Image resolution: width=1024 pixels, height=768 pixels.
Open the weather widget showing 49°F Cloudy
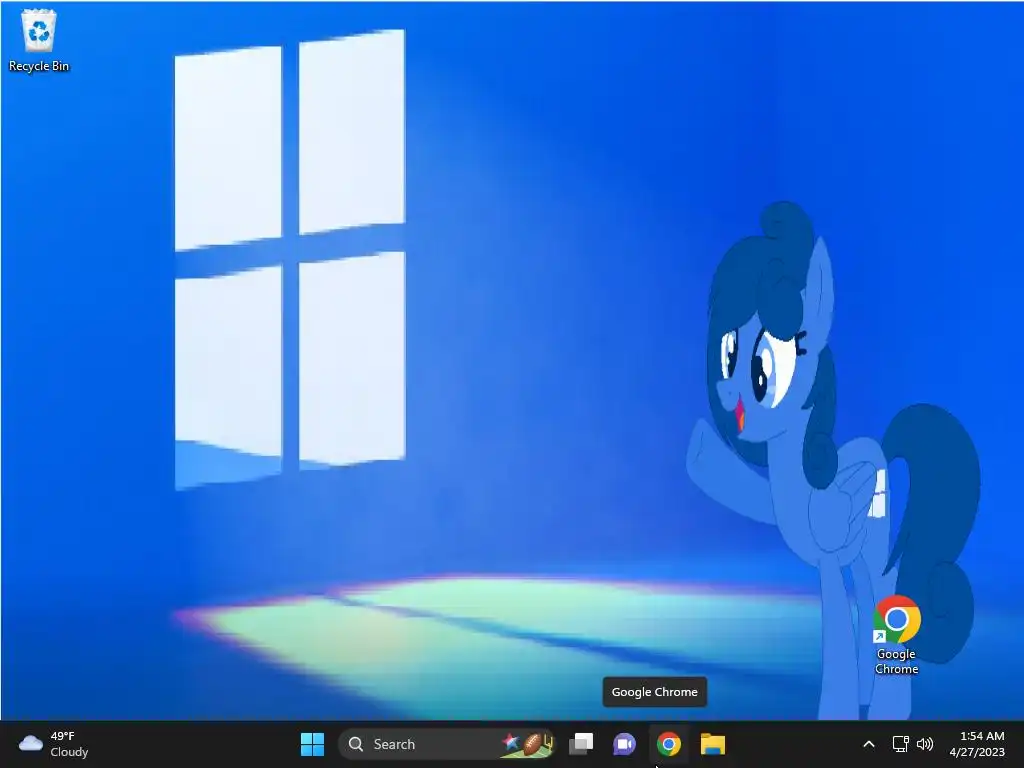pyautogui.click(x=54, y=744)
